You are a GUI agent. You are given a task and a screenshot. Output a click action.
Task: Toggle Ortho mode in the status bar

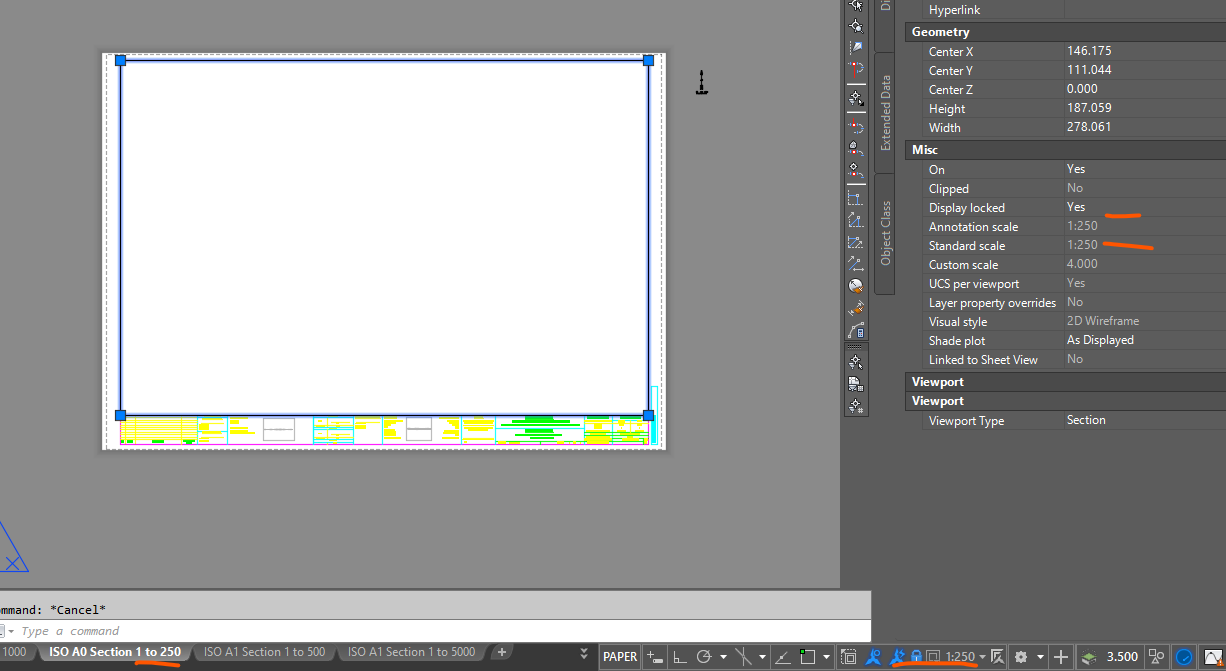(x=679, y=657)
